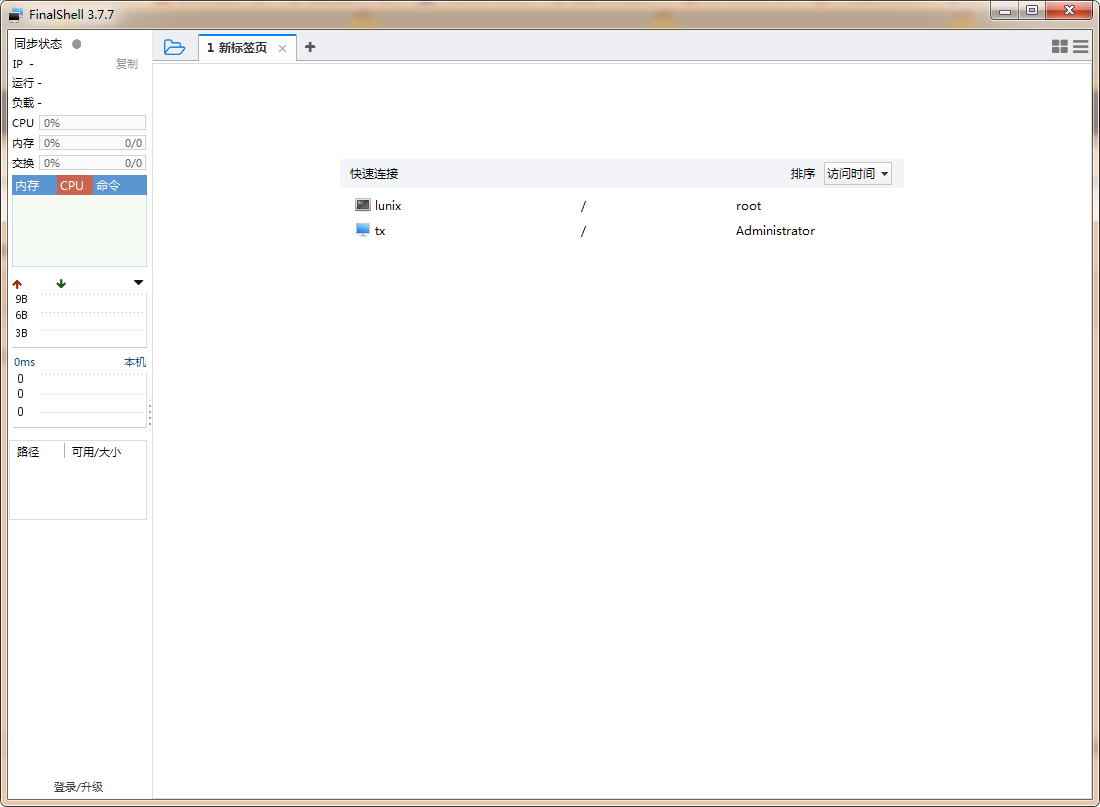Viewport: 1100px width, 807px height.
Task: Sort processes by CPU column
Action: pos(74,185)
